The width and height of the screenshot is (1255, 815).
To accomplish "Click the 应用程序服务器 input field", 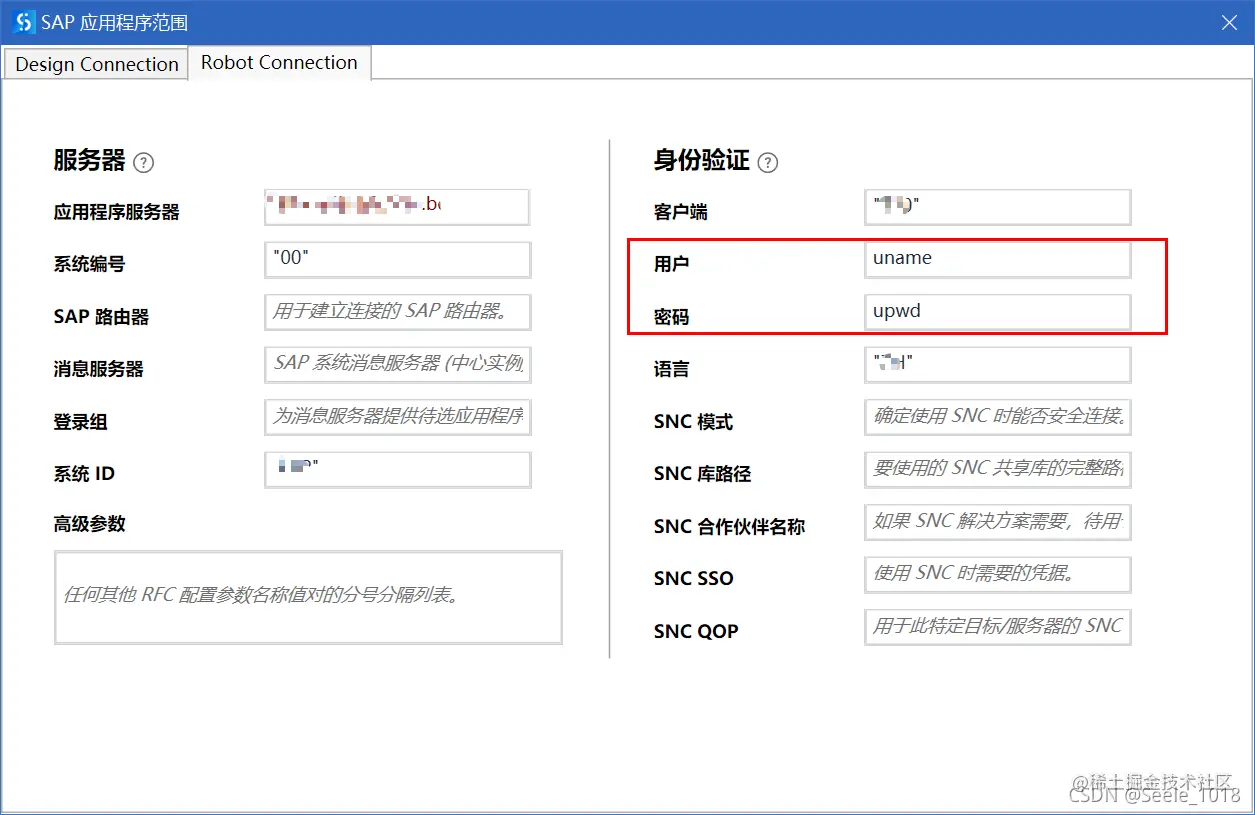I will point(396,206).
